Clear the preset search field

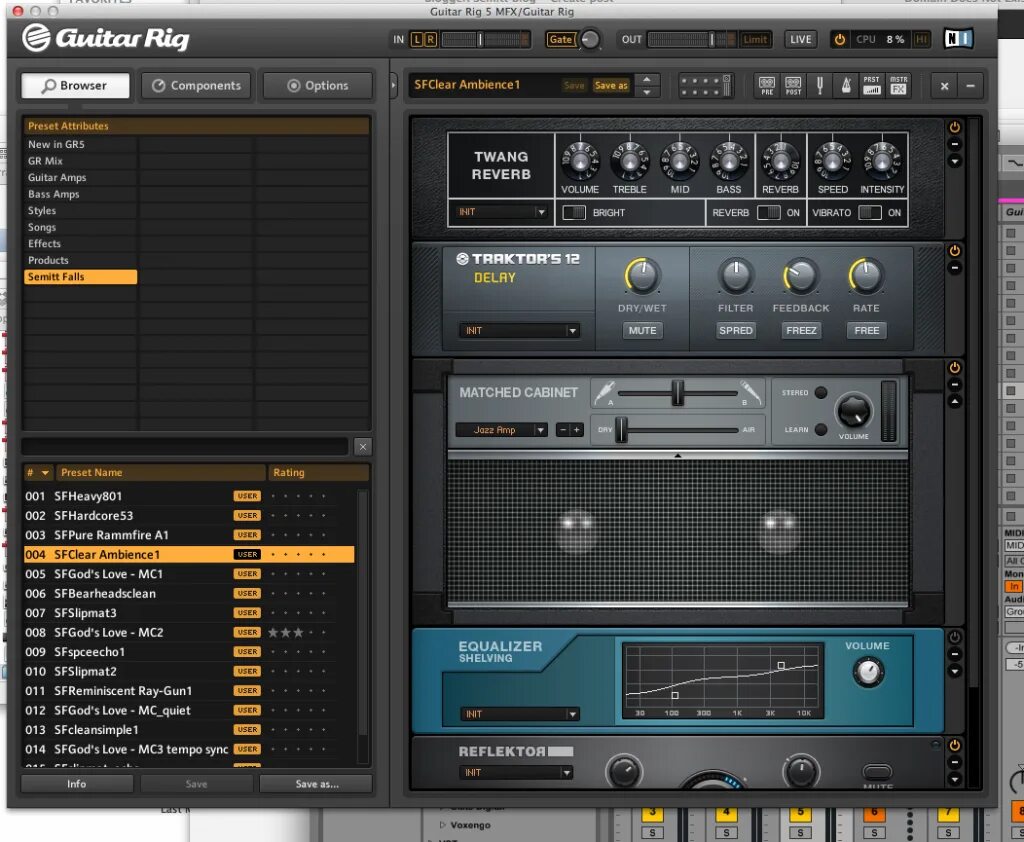[363, 447]
